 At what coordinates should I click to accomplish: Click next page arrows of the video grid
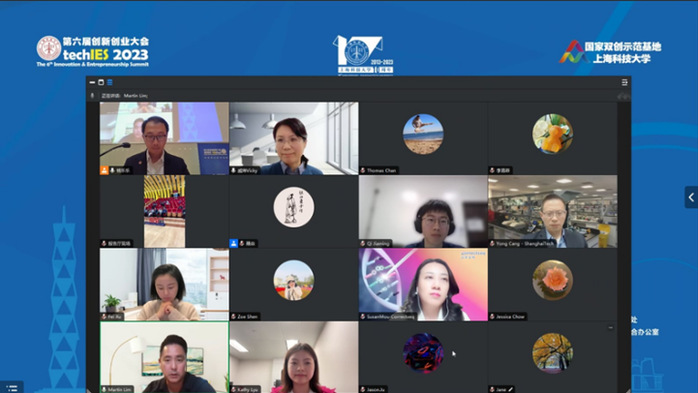(624, 97)
